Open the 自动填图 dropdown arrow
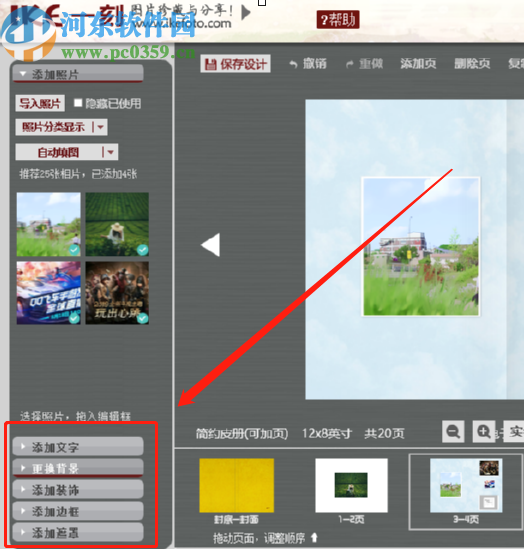Screen dimensions: 524x549 tap(111, 152)
